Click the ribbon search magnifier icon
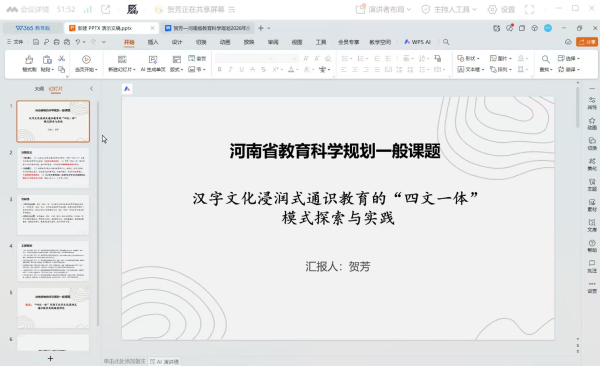600x366 pixels. pyautogui.click(x=446, y=42)
